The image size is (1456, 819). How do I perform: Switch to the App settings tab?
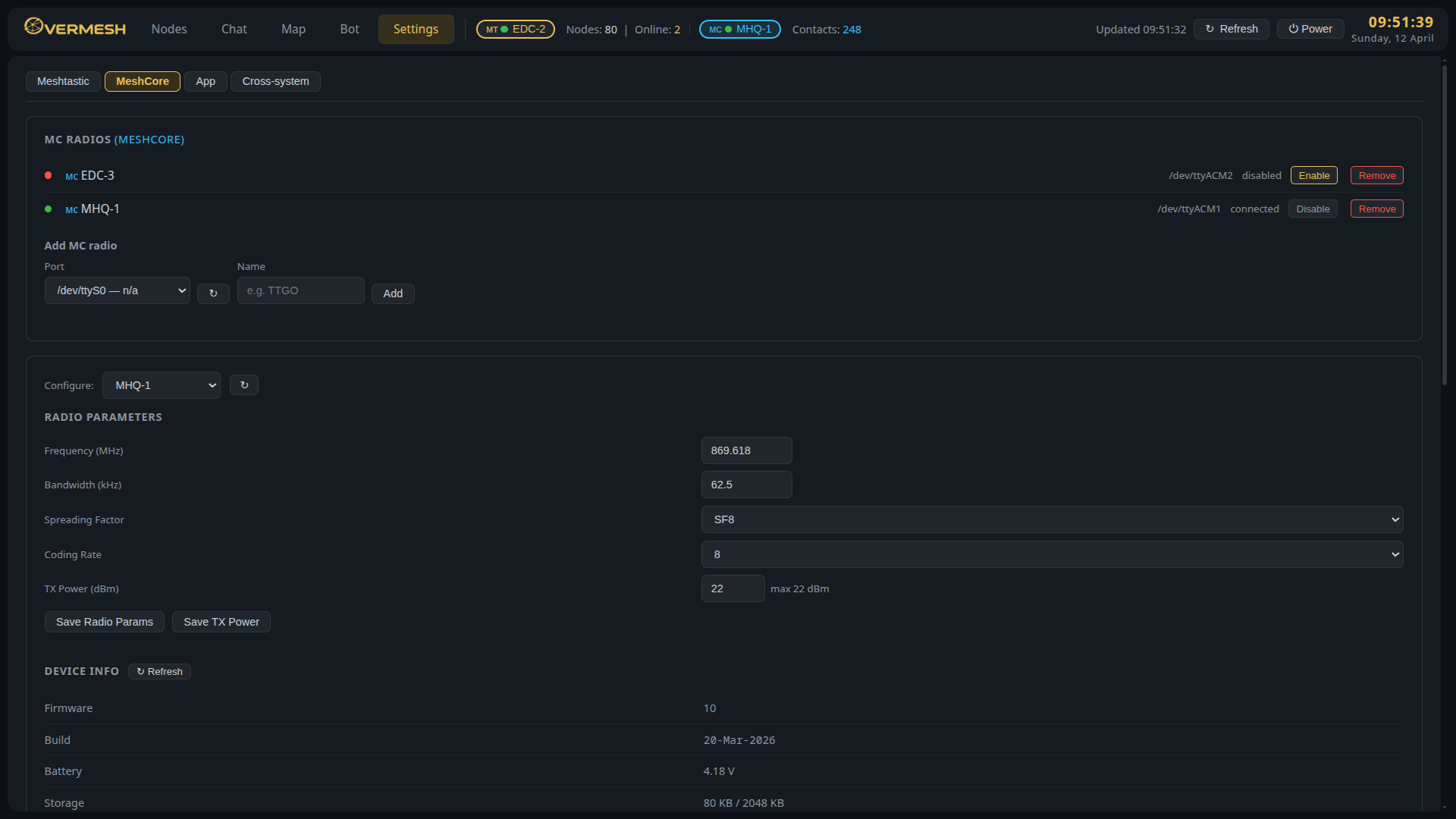tap(206, 81)
